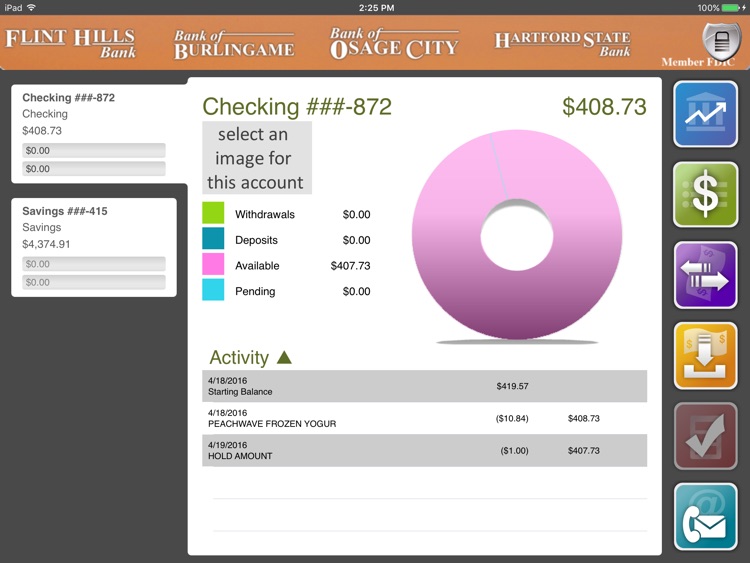Tap the Deposits label
The height and width of the screenshot is (563, 750).
[256, 240]
